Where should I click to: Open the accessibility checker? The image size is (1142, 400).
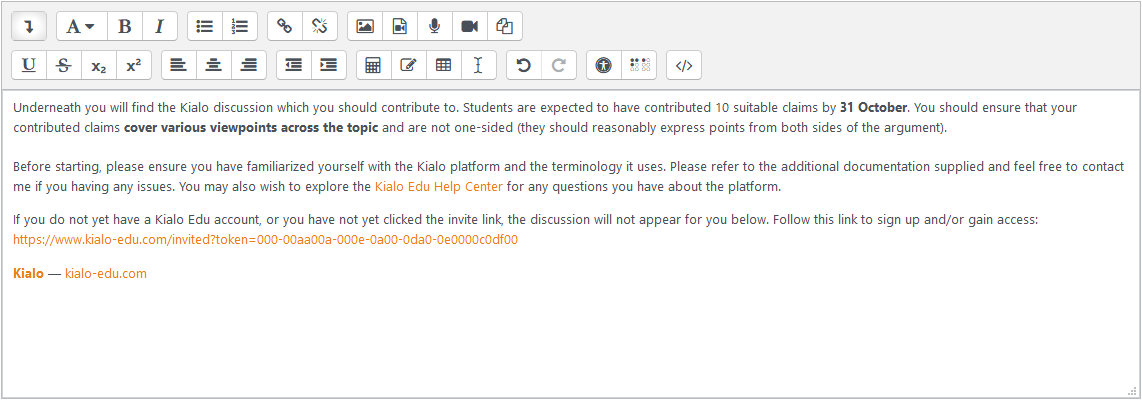click(603, 66)
